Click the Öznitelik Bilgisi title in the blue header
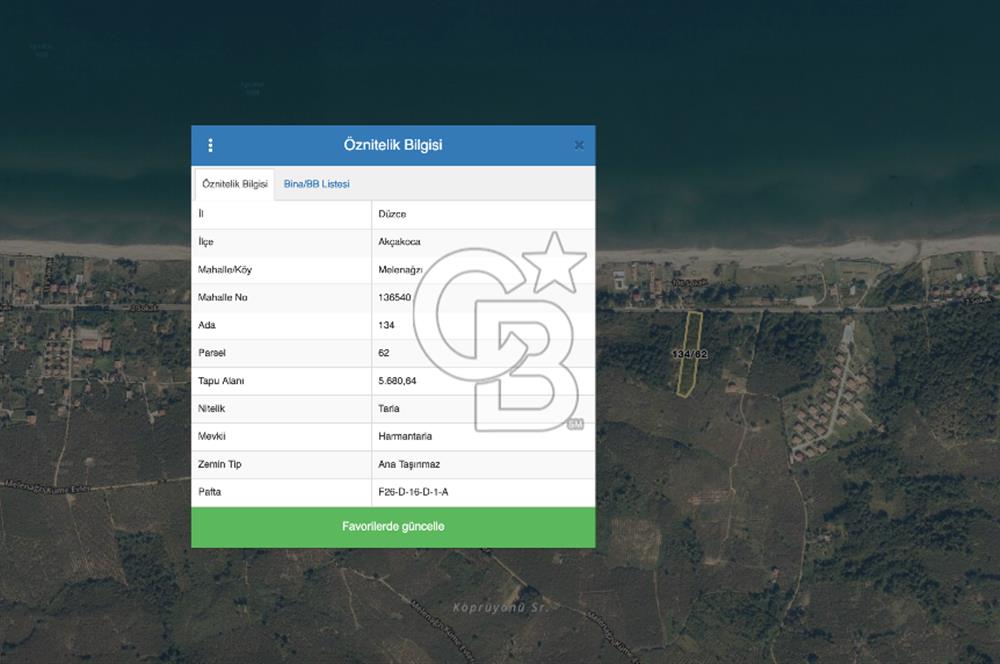The image size is (1000, 664). 393,146
